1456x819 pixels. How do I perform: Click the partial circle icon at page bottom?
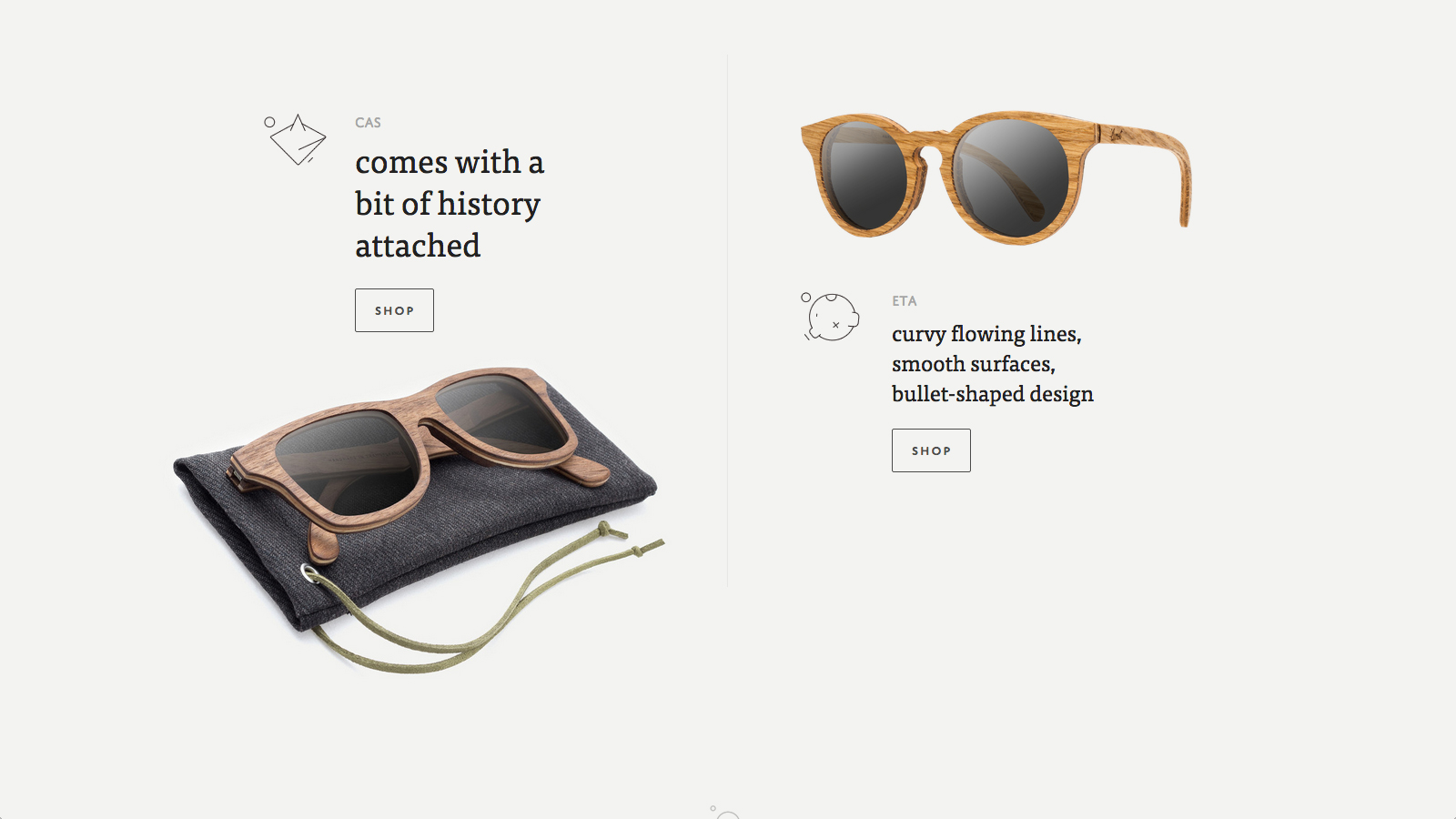(x=727, y=815)
